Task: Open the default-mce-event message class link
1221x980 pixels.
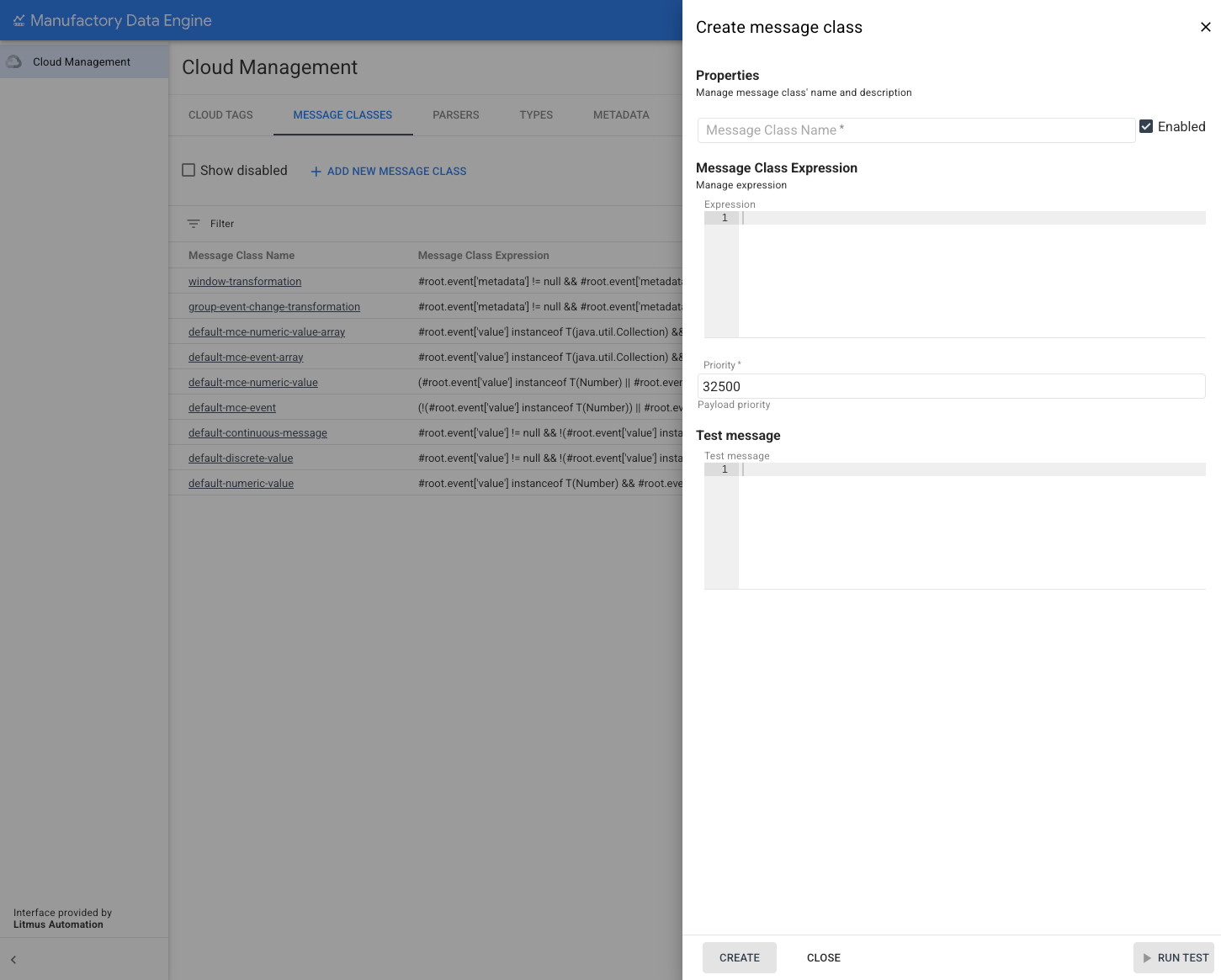Action: 232,407
